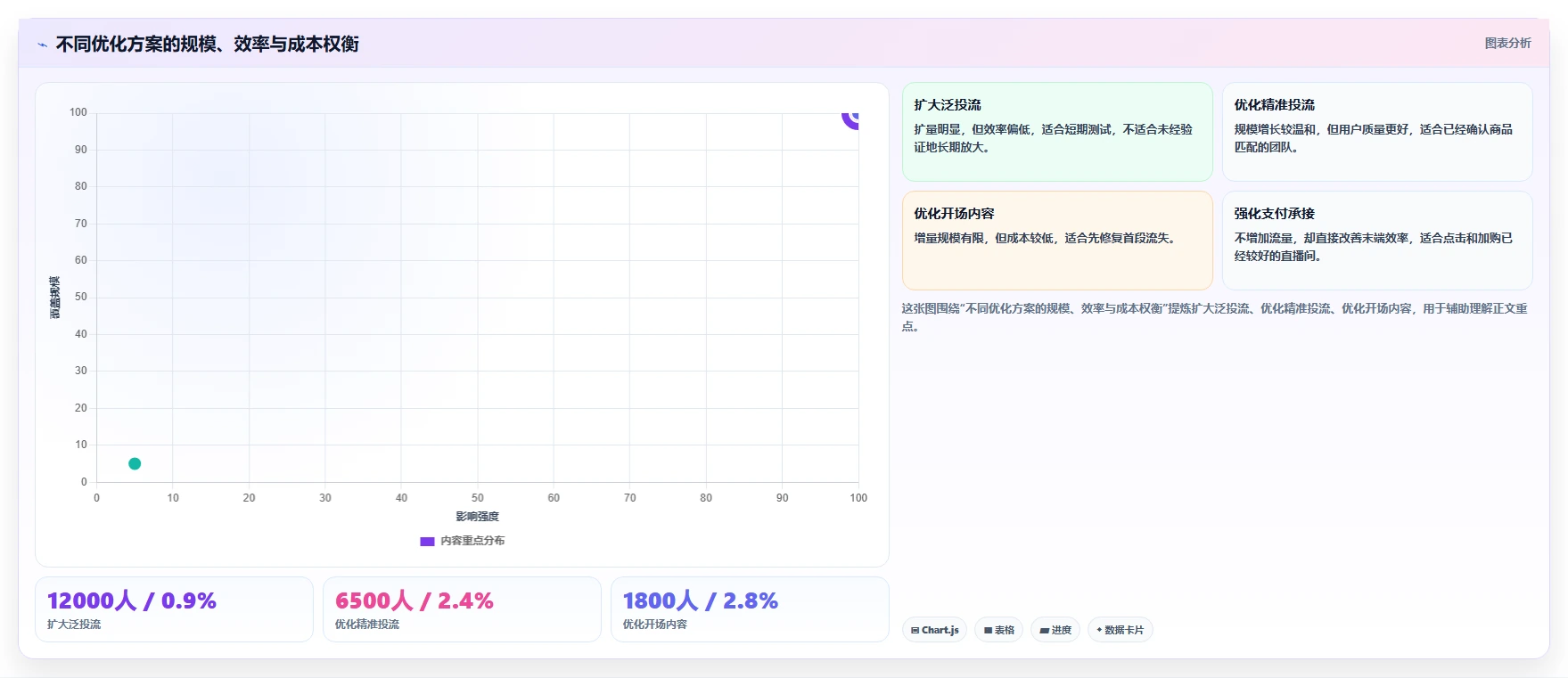Open the 优化精准投流 card
This screenshot has height=678, width=1568.
click(1377, 132)
